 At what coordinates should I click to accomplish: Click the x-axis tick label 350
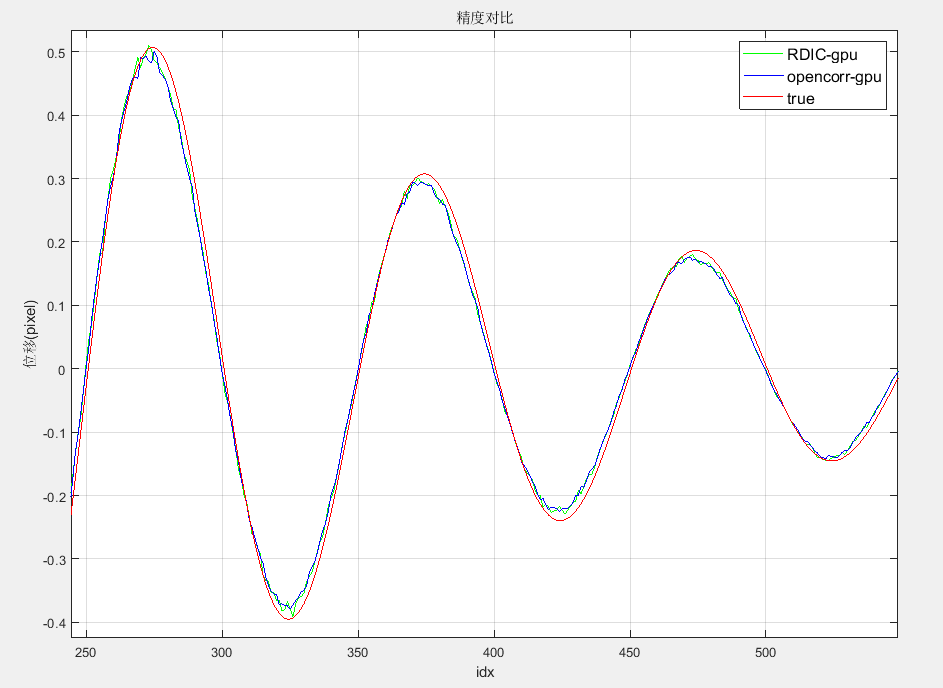[358, 650]
